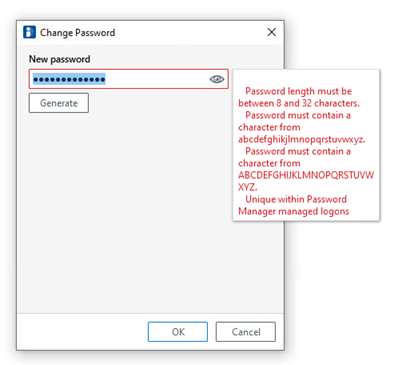Click "Unique within Password" rule text
394x365 pixels.
(296, 199)
